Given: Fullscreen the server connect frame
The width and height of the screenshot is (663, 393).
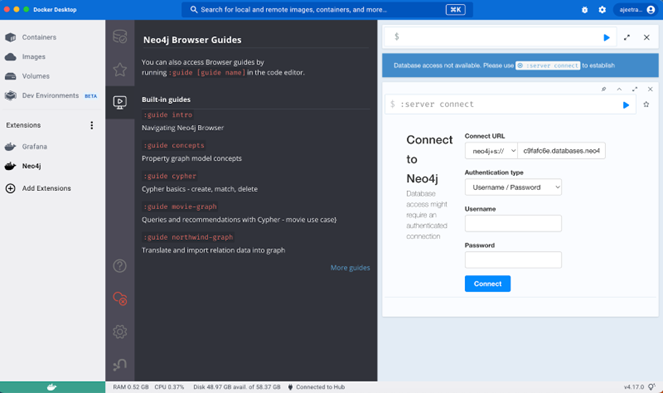Looking at the screenshot, I should [x=635, y=89].
